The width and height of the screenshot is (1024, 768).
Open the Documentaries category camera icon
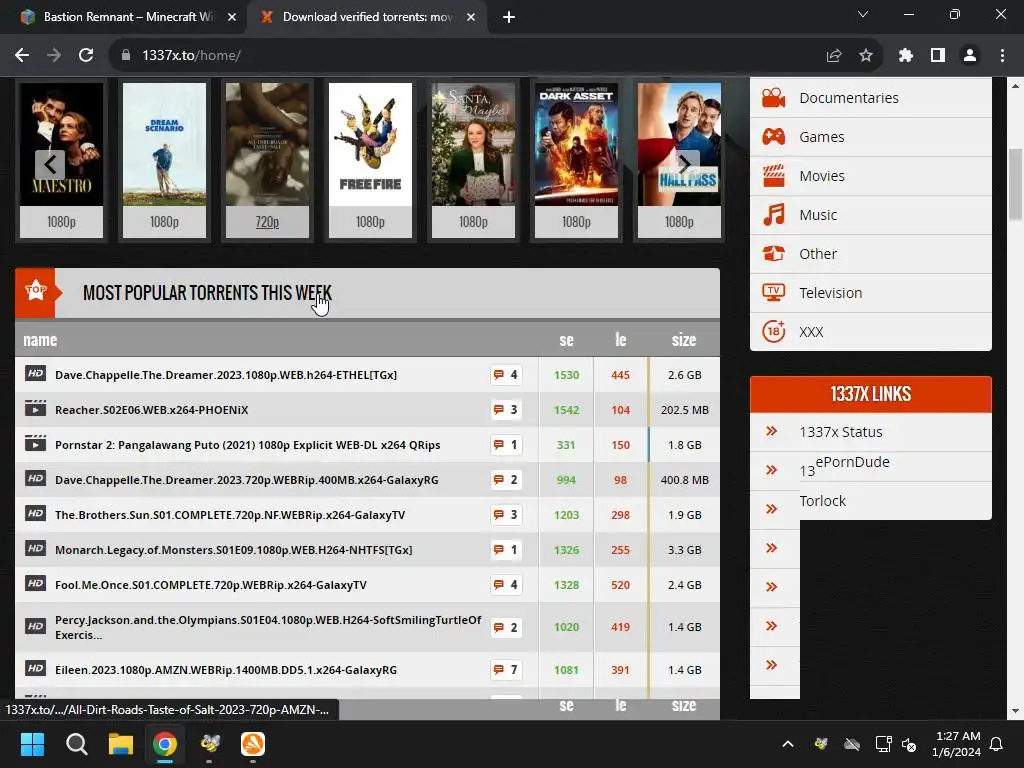[774, 98]
